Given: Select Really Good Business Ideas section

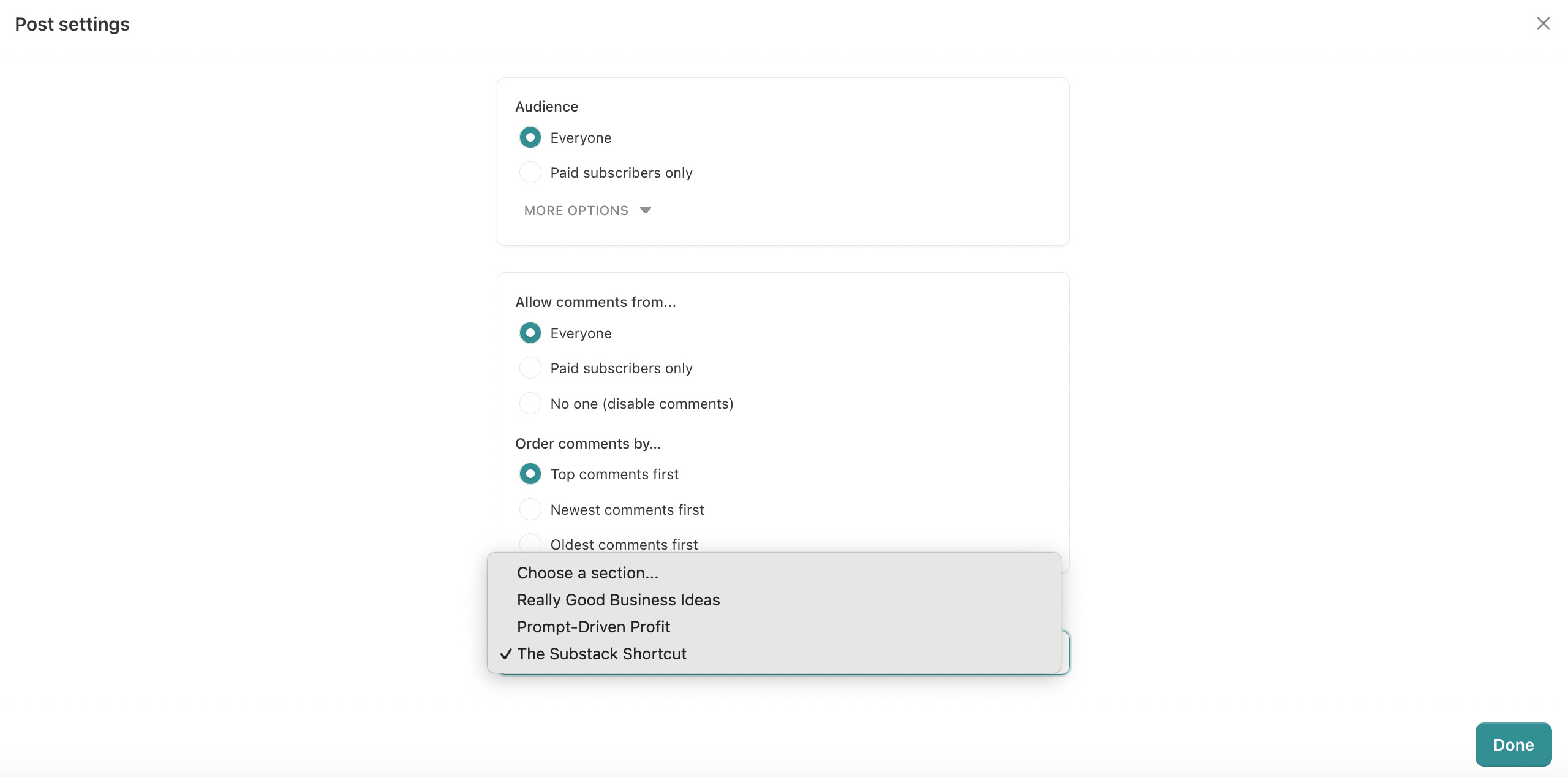Looking at the screenshot, I should coord(618,599).
